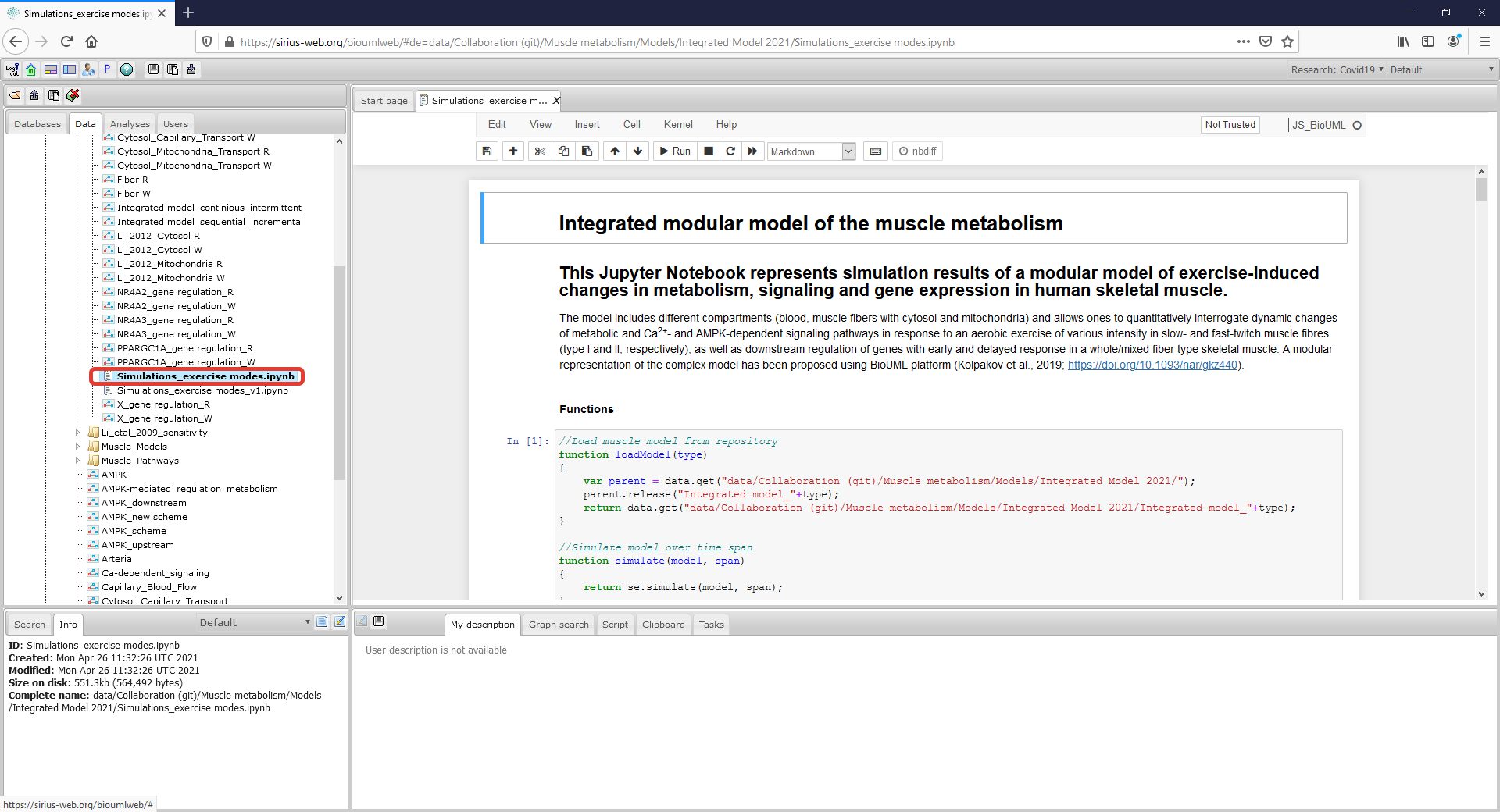
Task: Click the open folder icon in tree toolbar
Action: coord(15,95)
